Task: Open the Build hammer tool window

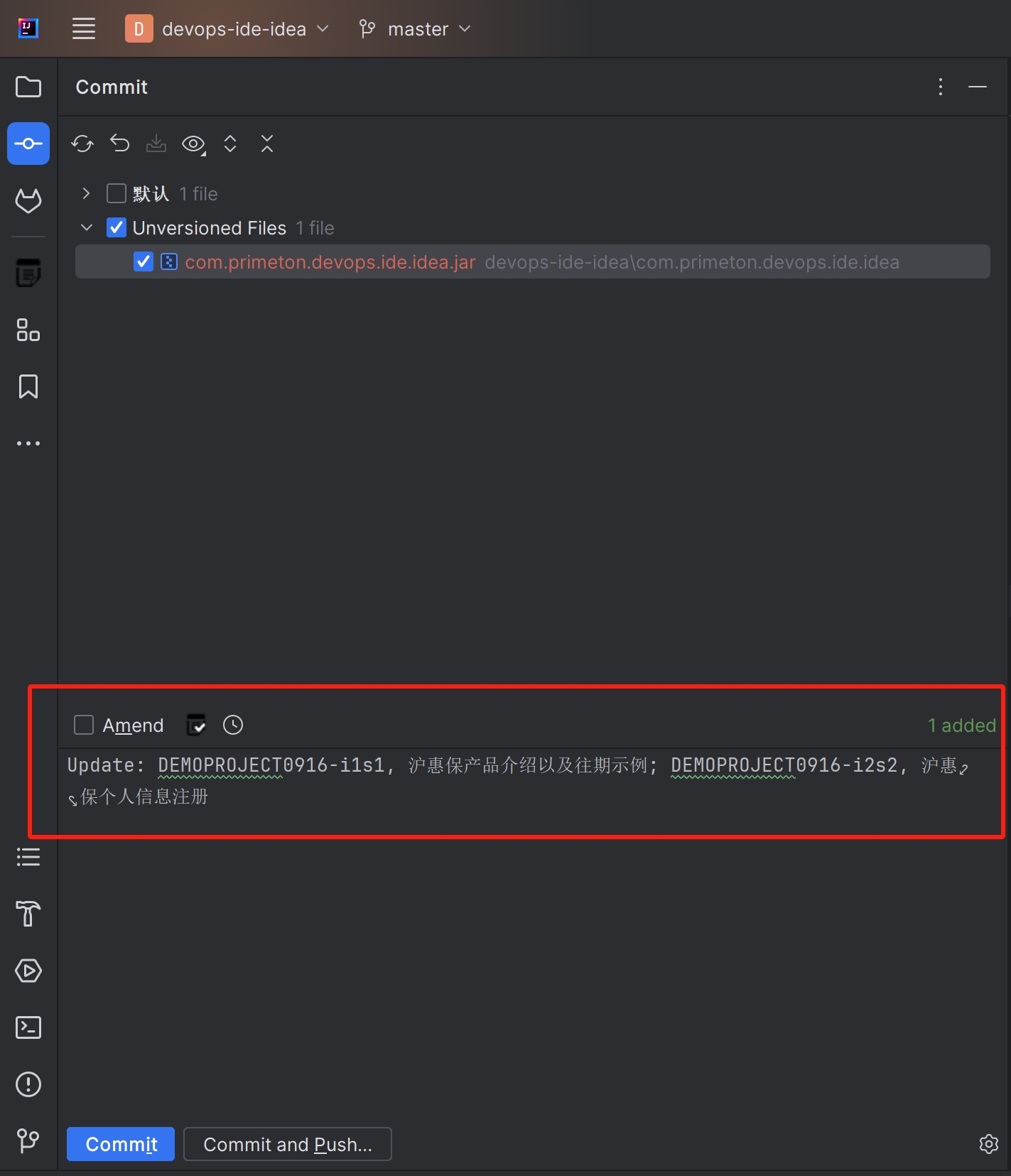Action: point(28,914)
